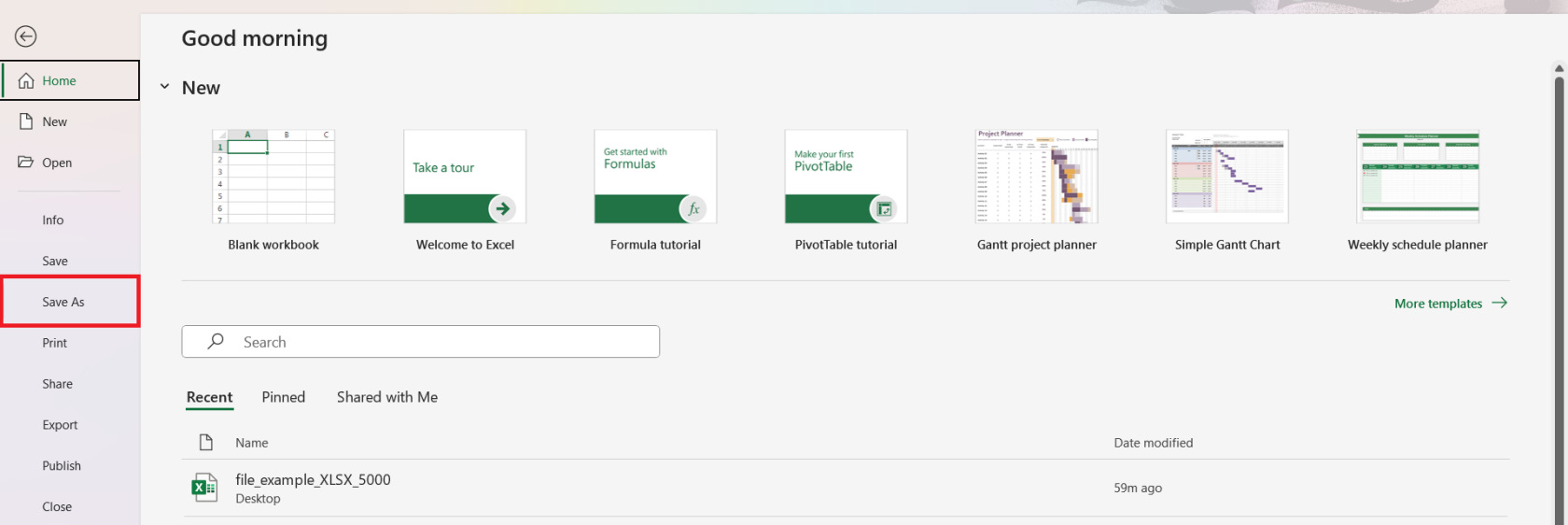Click the Desktop location under file name
The image size is (1568, 525).
pos(258,499)
